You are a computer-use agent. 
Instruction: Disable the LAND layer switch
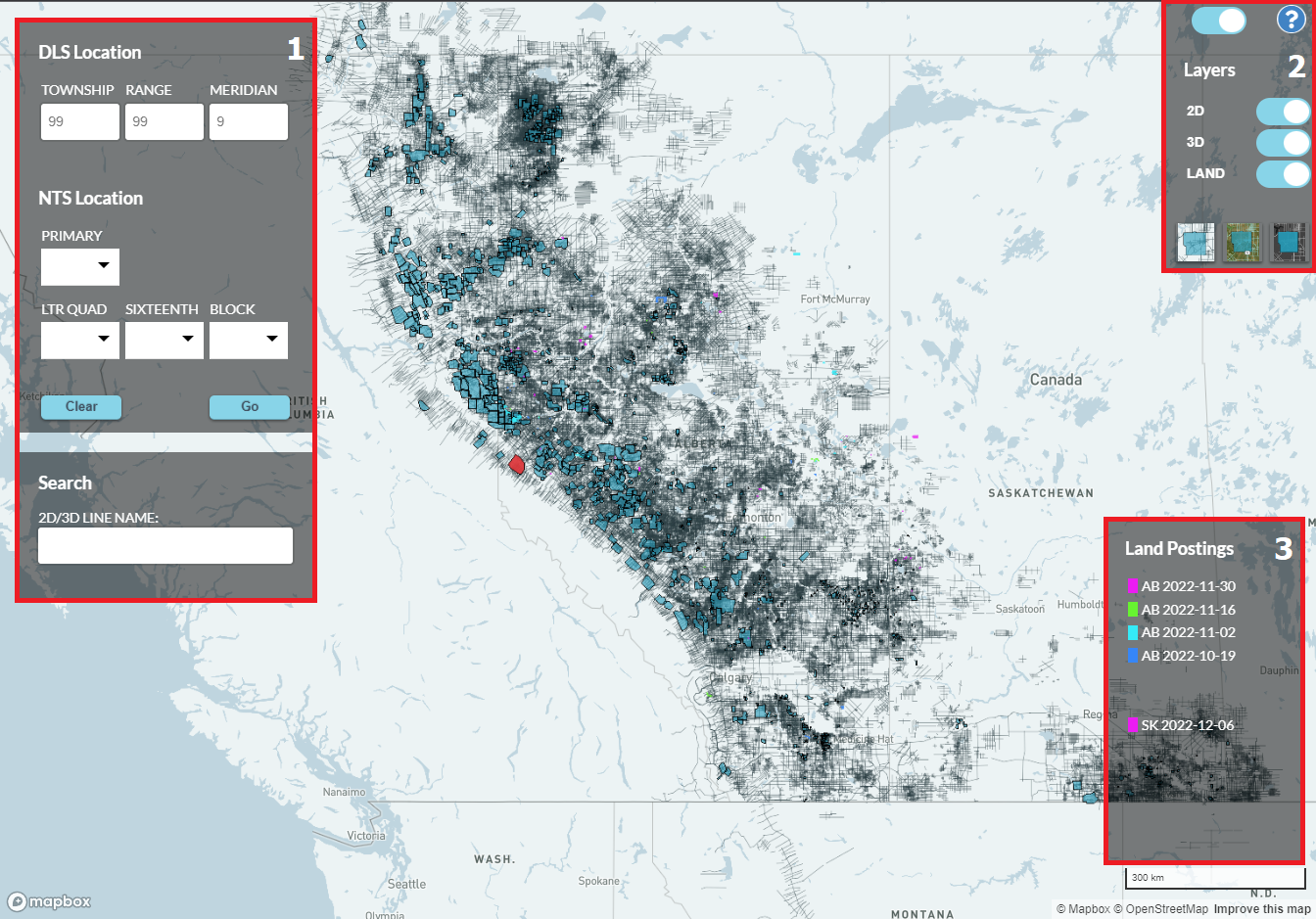click(x=1282, y=174)
